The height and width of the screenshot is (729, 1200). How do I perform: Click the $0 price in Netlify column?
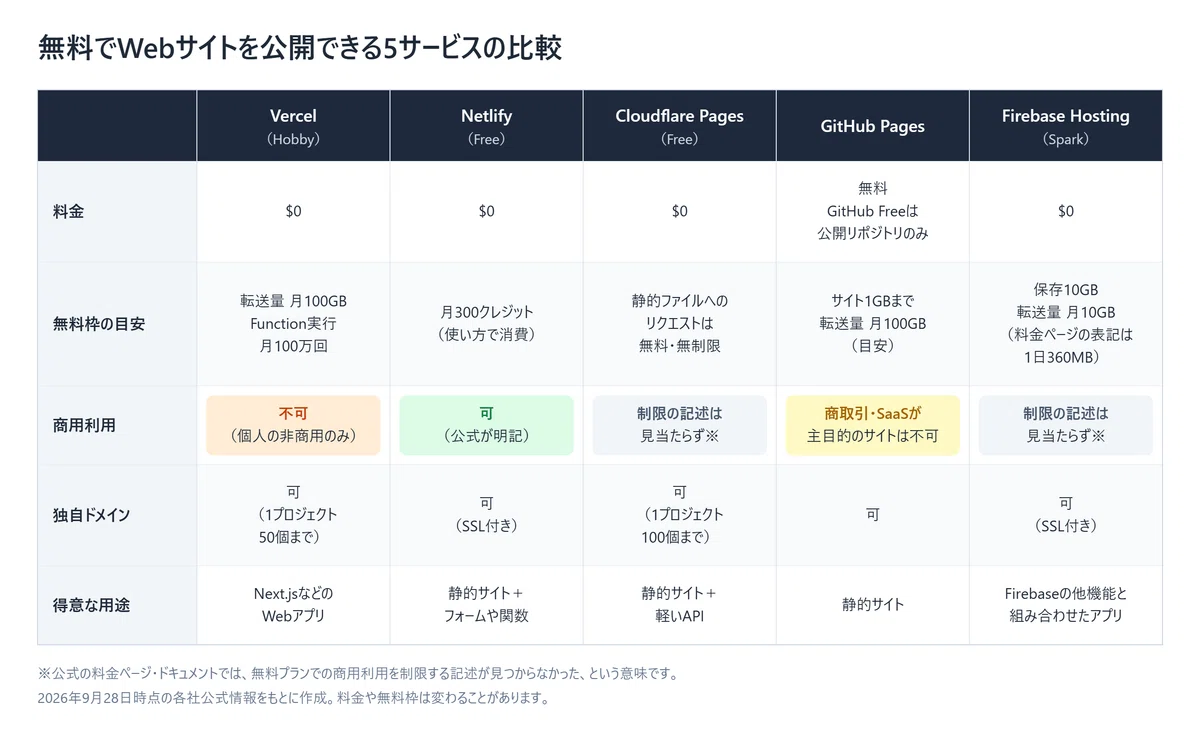pos(486,212)
